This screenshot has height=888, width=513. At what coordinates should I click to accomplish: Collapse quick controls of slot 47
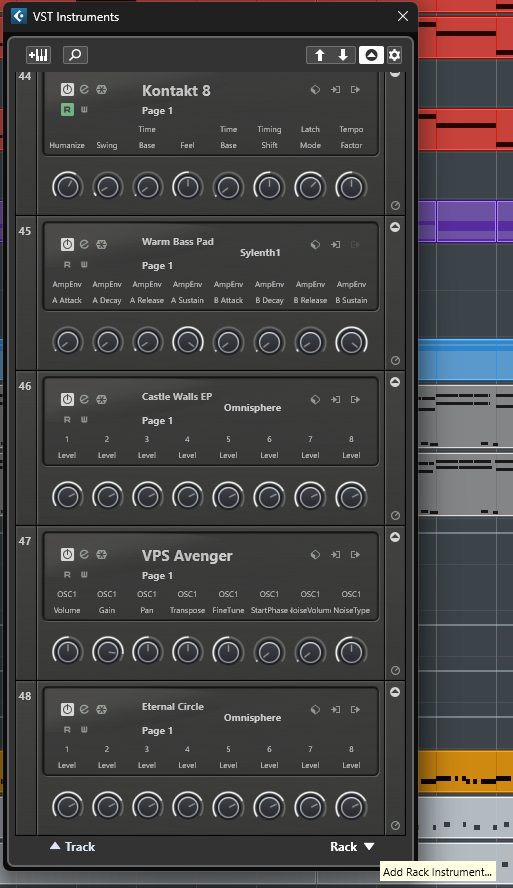(395, 537)
